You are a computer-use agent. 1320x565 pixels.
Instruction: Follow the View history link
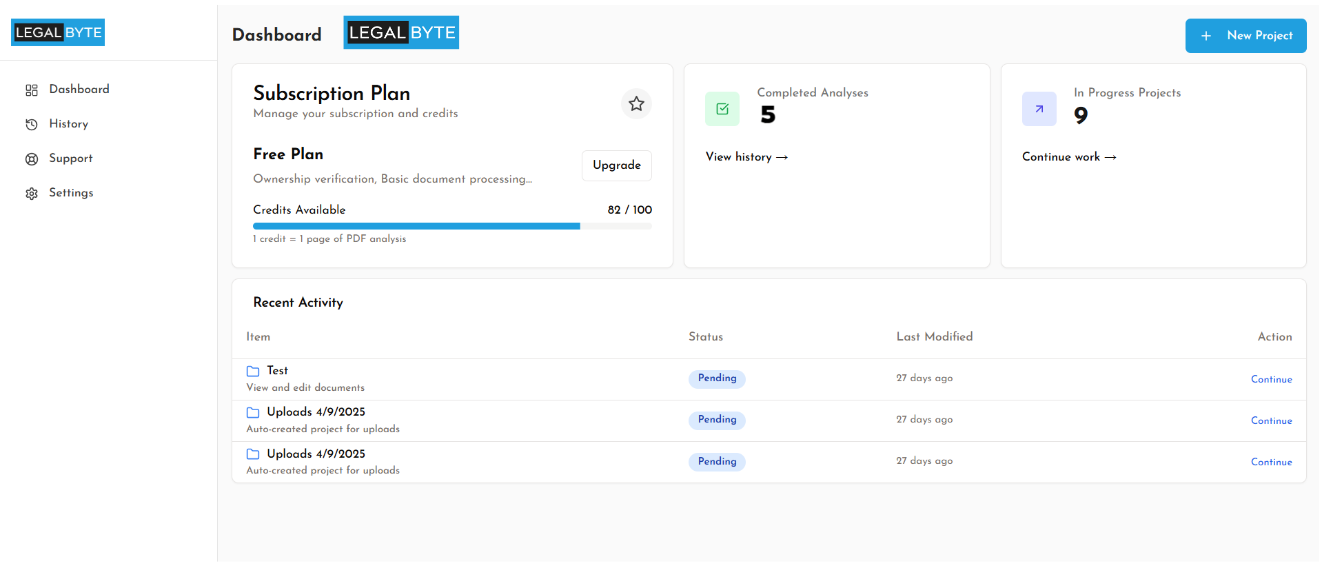pyautogui.click(x=747, y=157)
